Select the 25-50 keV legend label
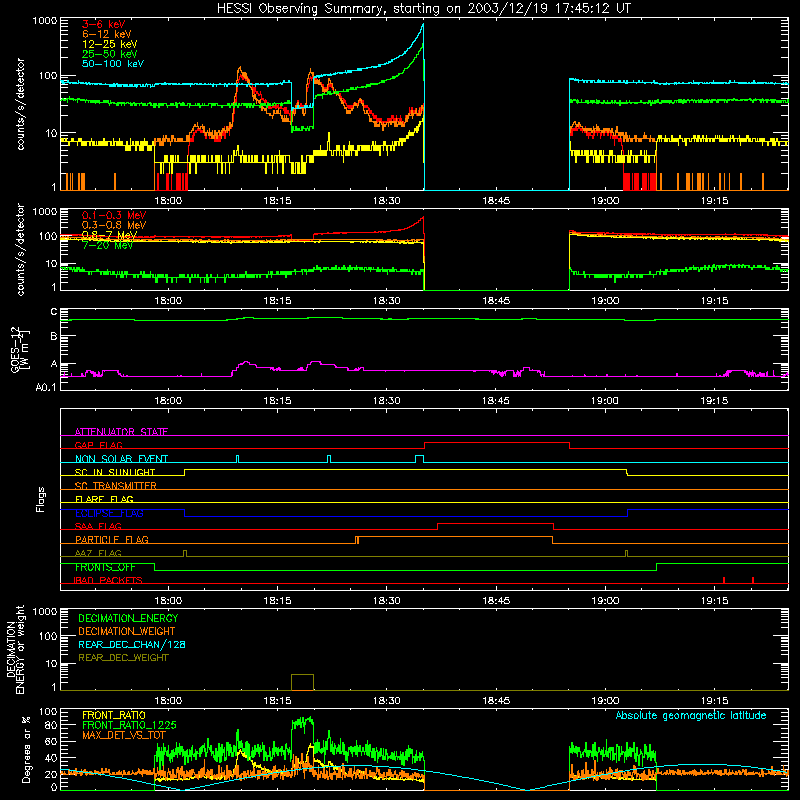Screen dimensions: 800x800 pyautogui.click(x=110, y=54)
